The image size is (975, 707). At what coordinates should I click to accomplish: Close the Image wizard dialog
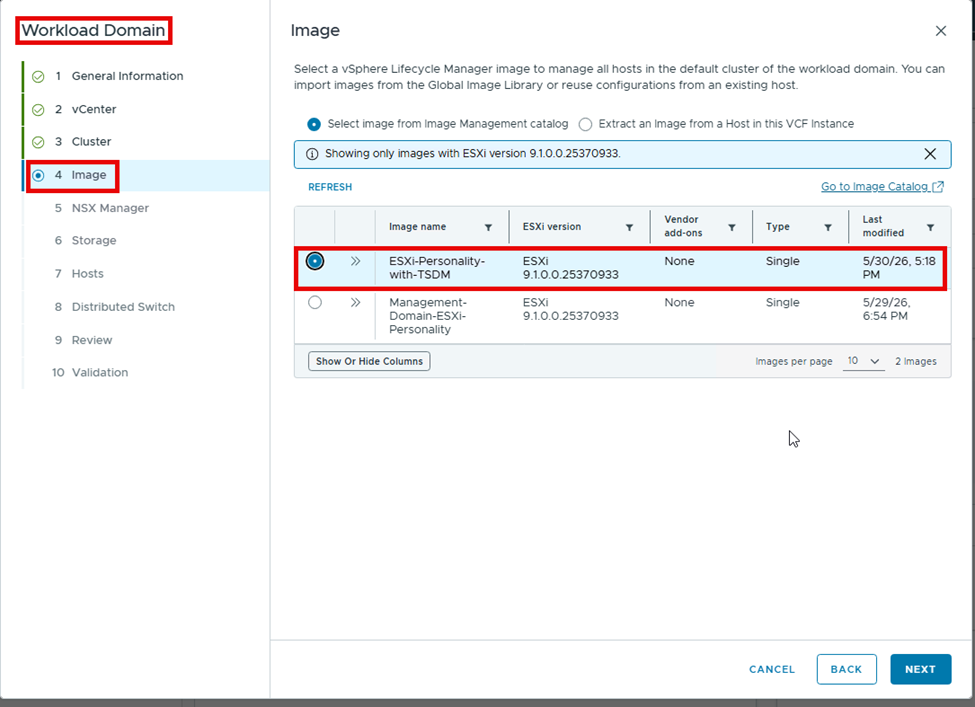click(x=941, y=31)
